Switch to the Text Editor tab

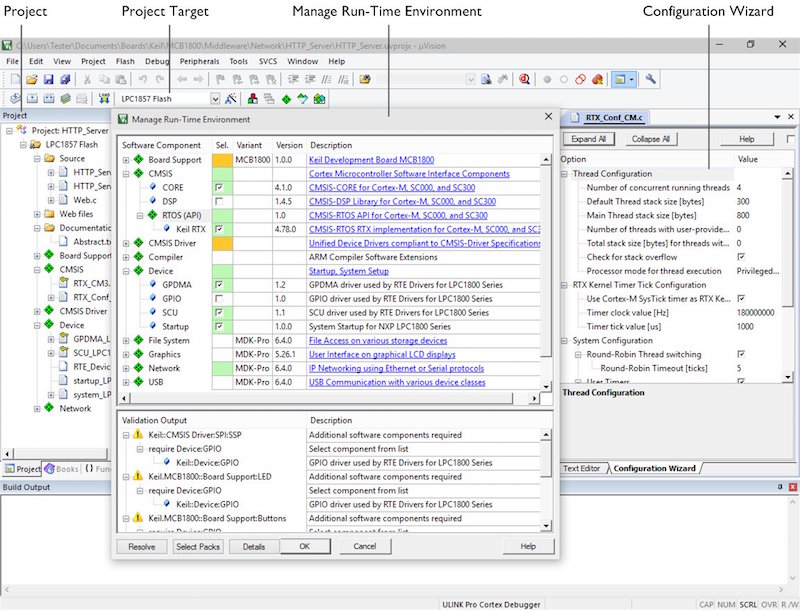pos(581,468)
